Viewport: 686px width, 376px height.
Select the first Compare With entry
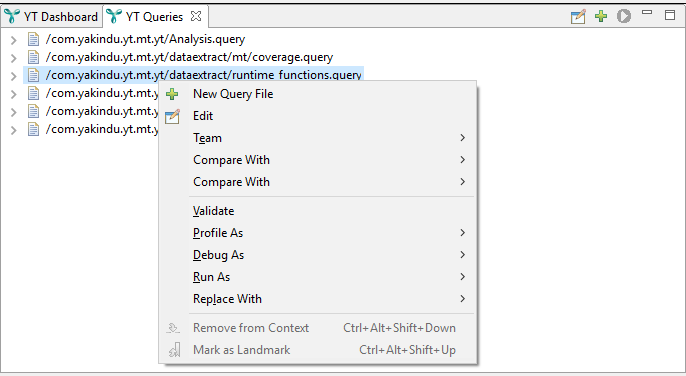click(318, 160)
